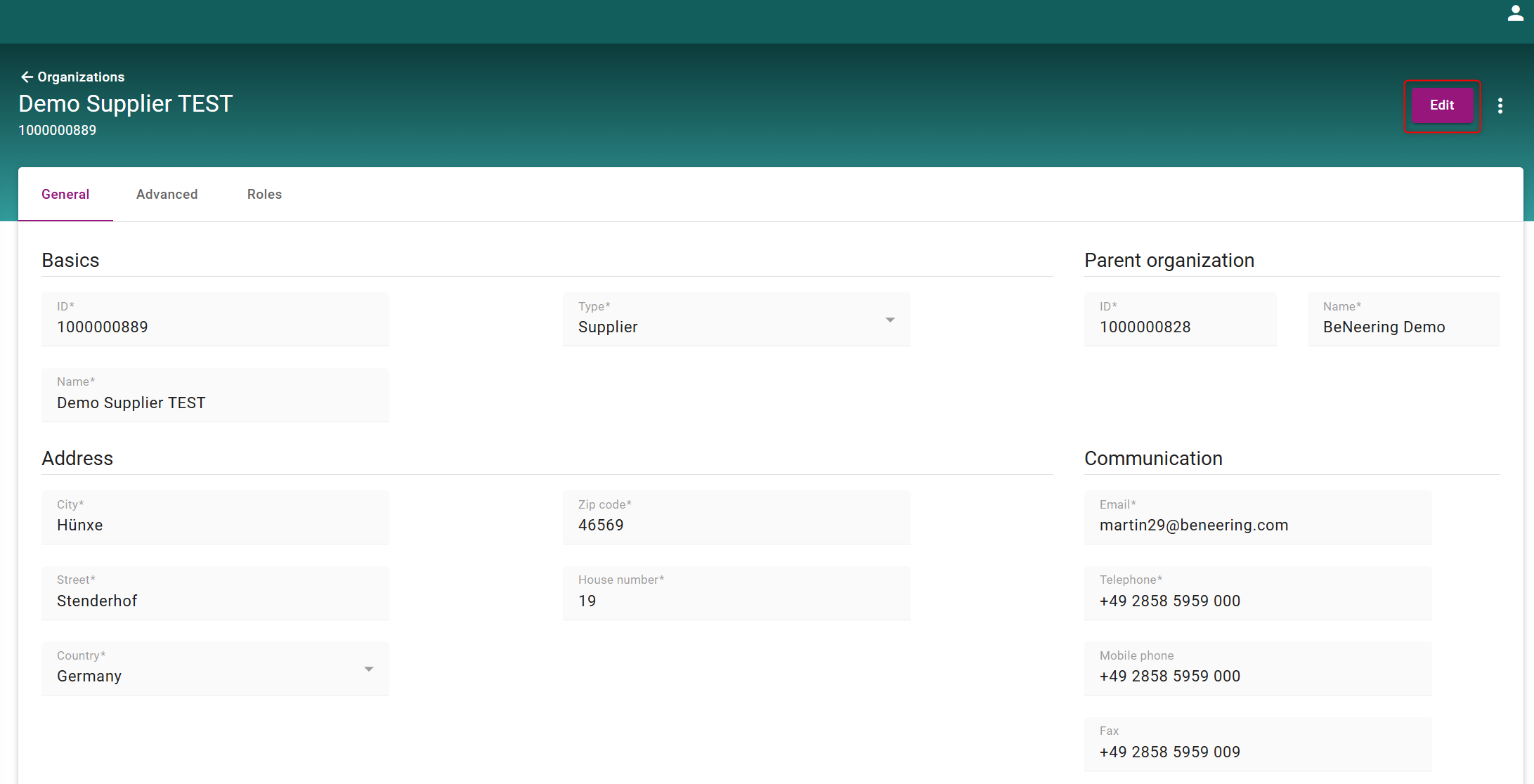The image size is (1534, 784).
Task: Focus the Email field
Action: pyautogui.click(x=1257, y=518)
